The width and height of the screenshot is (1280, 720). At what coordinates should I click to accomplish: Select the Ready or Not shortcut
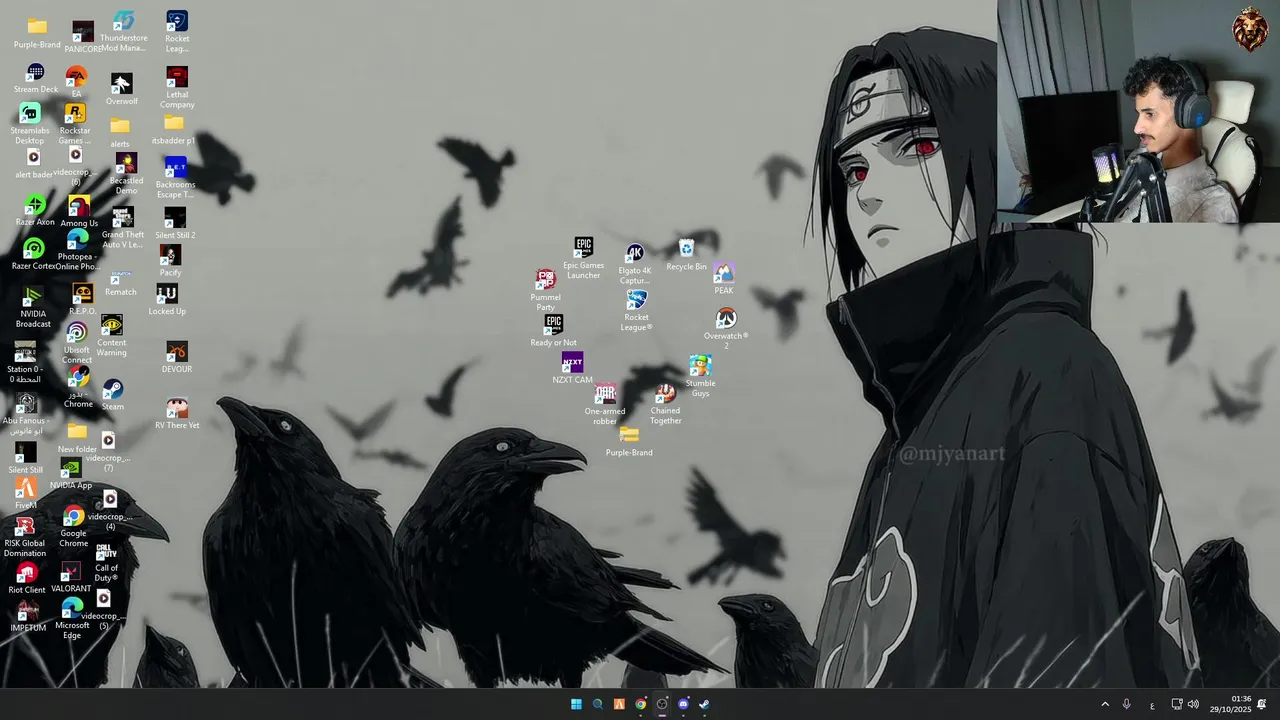[553, 331]
